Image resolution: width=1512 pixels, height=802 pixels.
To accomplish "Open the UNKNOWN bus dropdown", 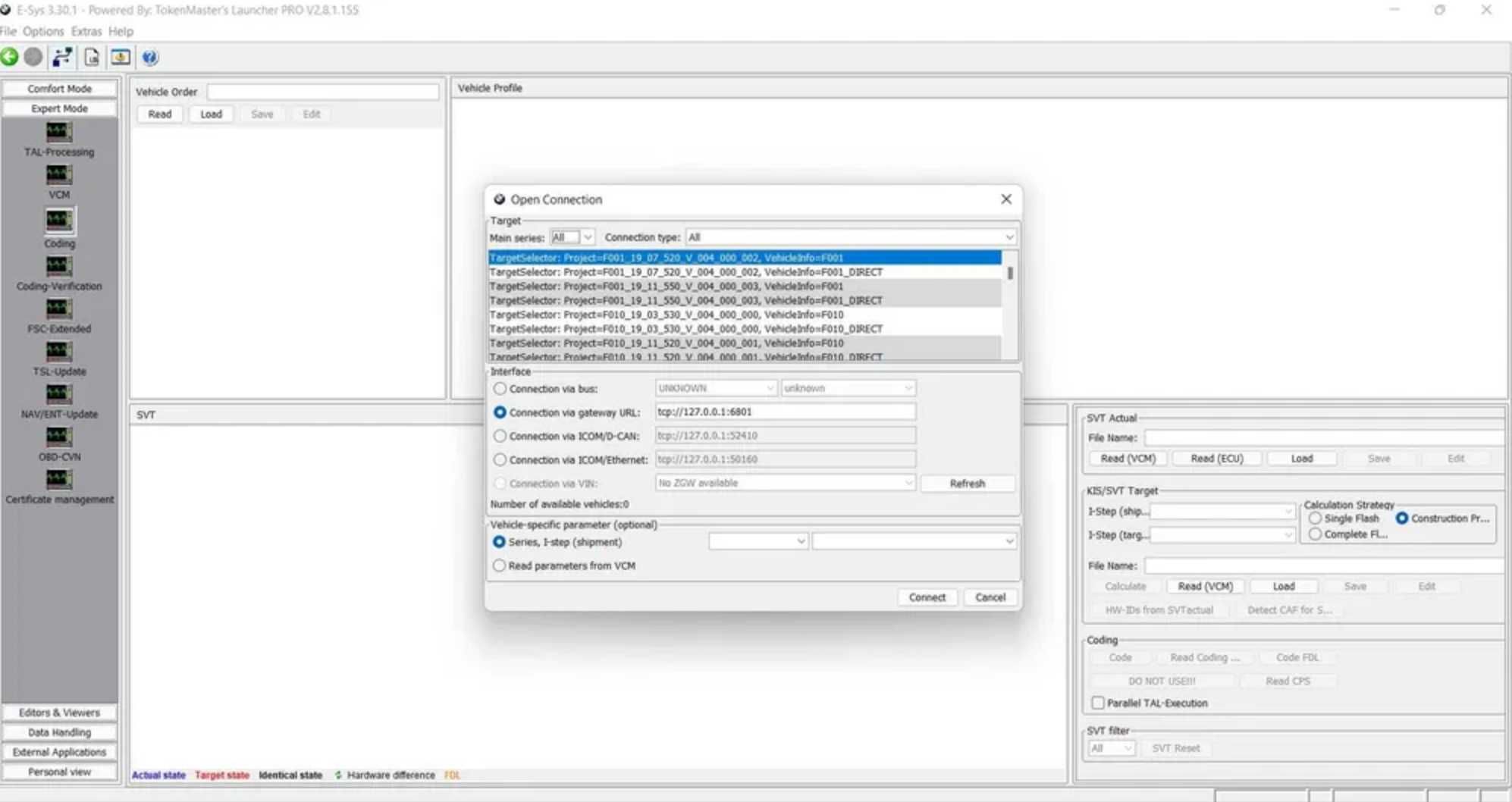I will click(x=716, y=388).
